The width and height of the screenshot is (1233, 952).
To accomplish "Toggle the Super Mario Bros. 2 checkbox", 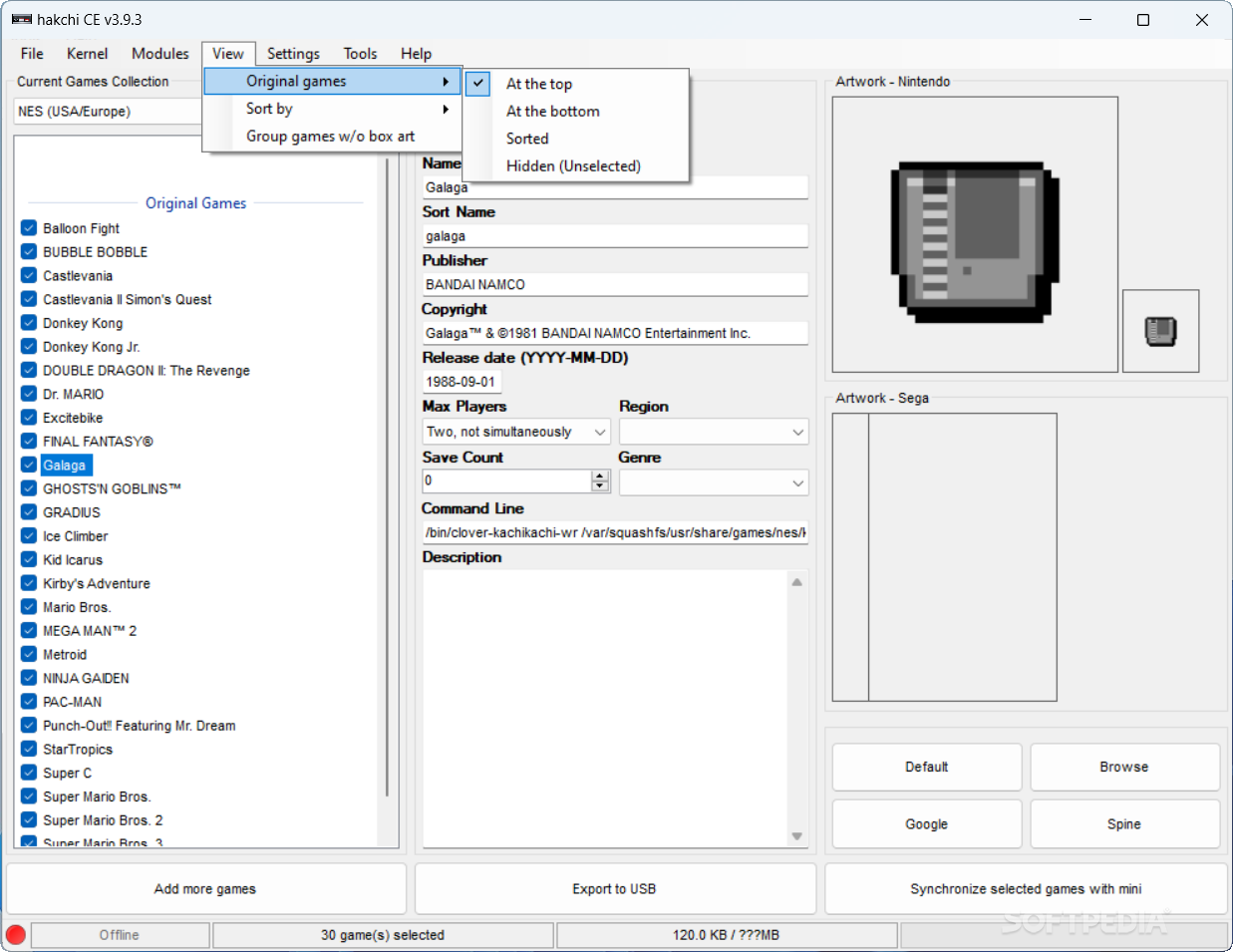I will coord(29,820).
